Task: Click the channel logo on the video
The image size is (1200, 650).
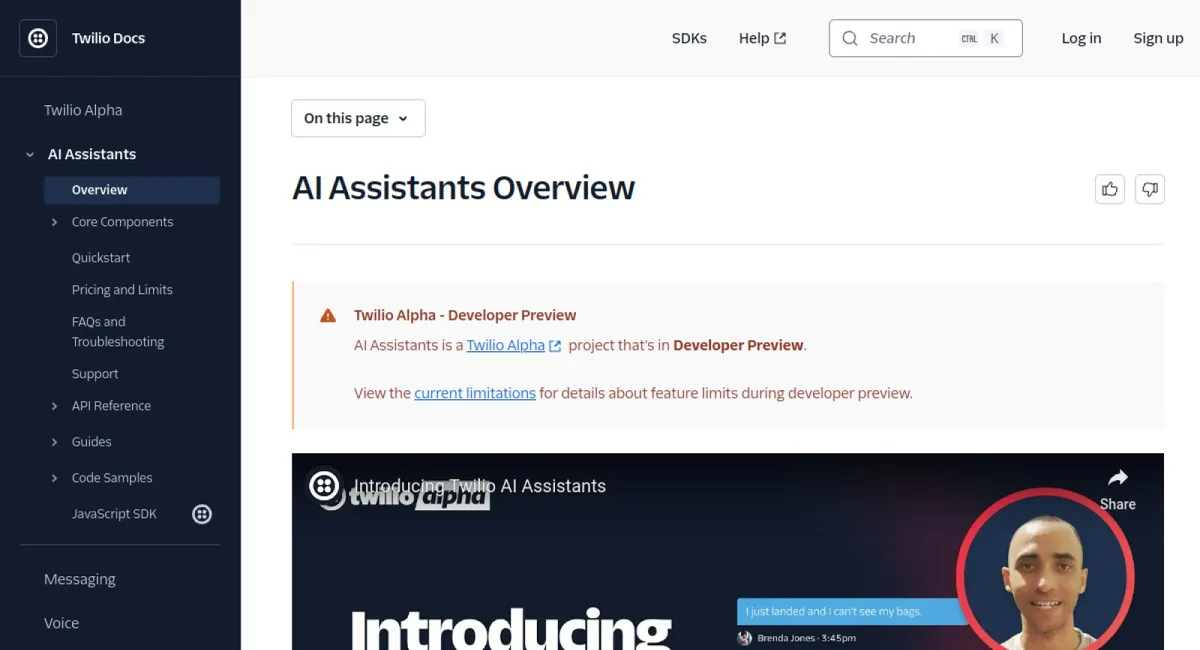Action: point(324,486)
